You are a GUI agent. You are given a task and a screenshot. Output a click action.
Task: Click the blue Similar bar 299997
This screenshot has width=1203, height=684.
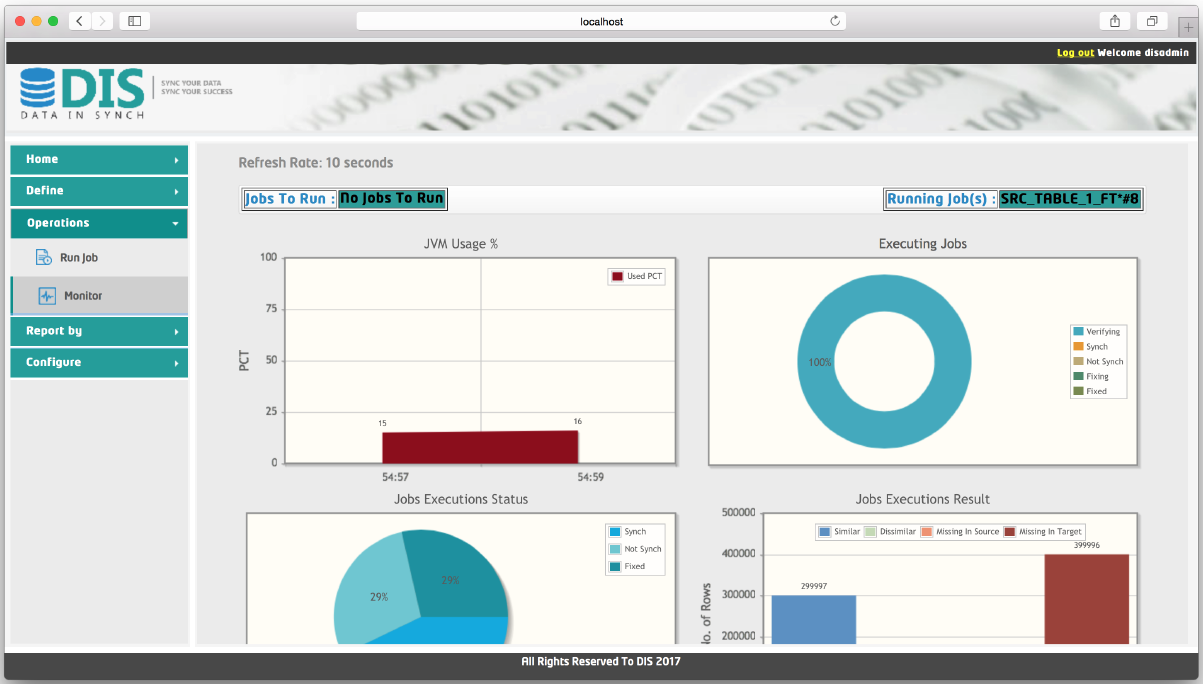coord(813,620)
